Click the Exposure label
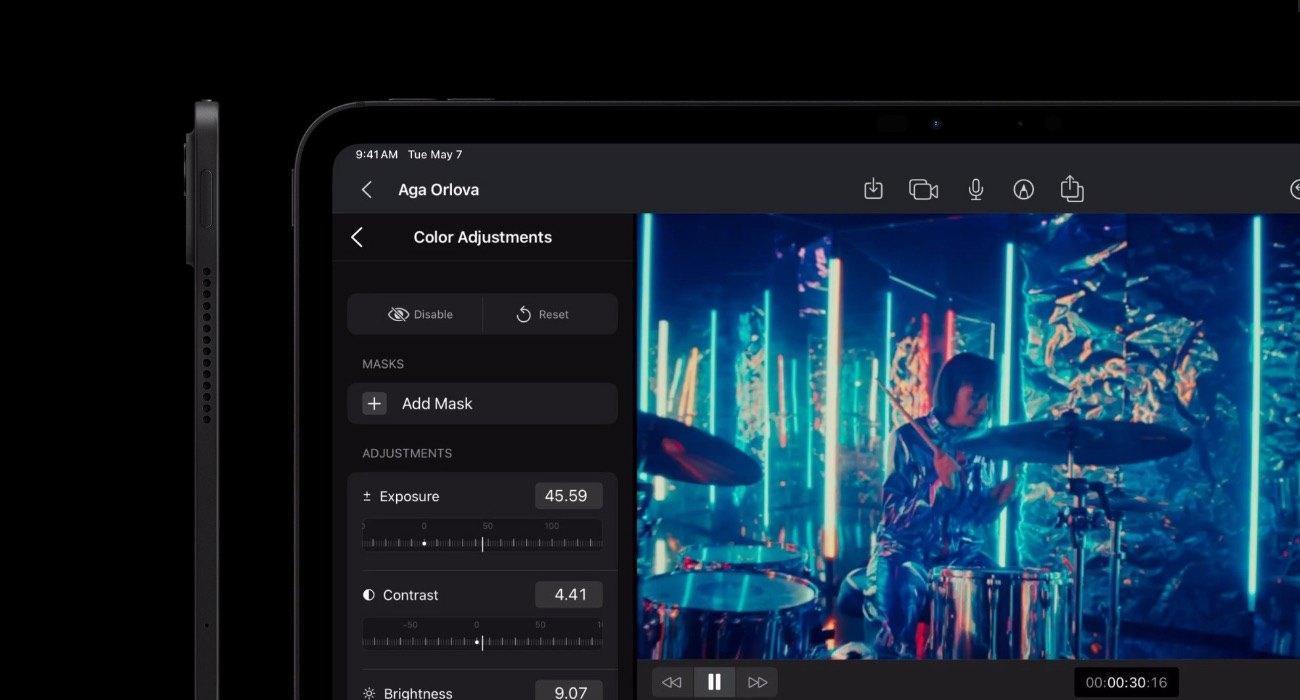 coord(409,496)
